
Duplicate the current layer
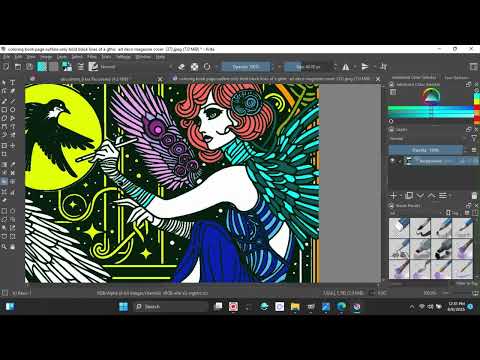409,196
